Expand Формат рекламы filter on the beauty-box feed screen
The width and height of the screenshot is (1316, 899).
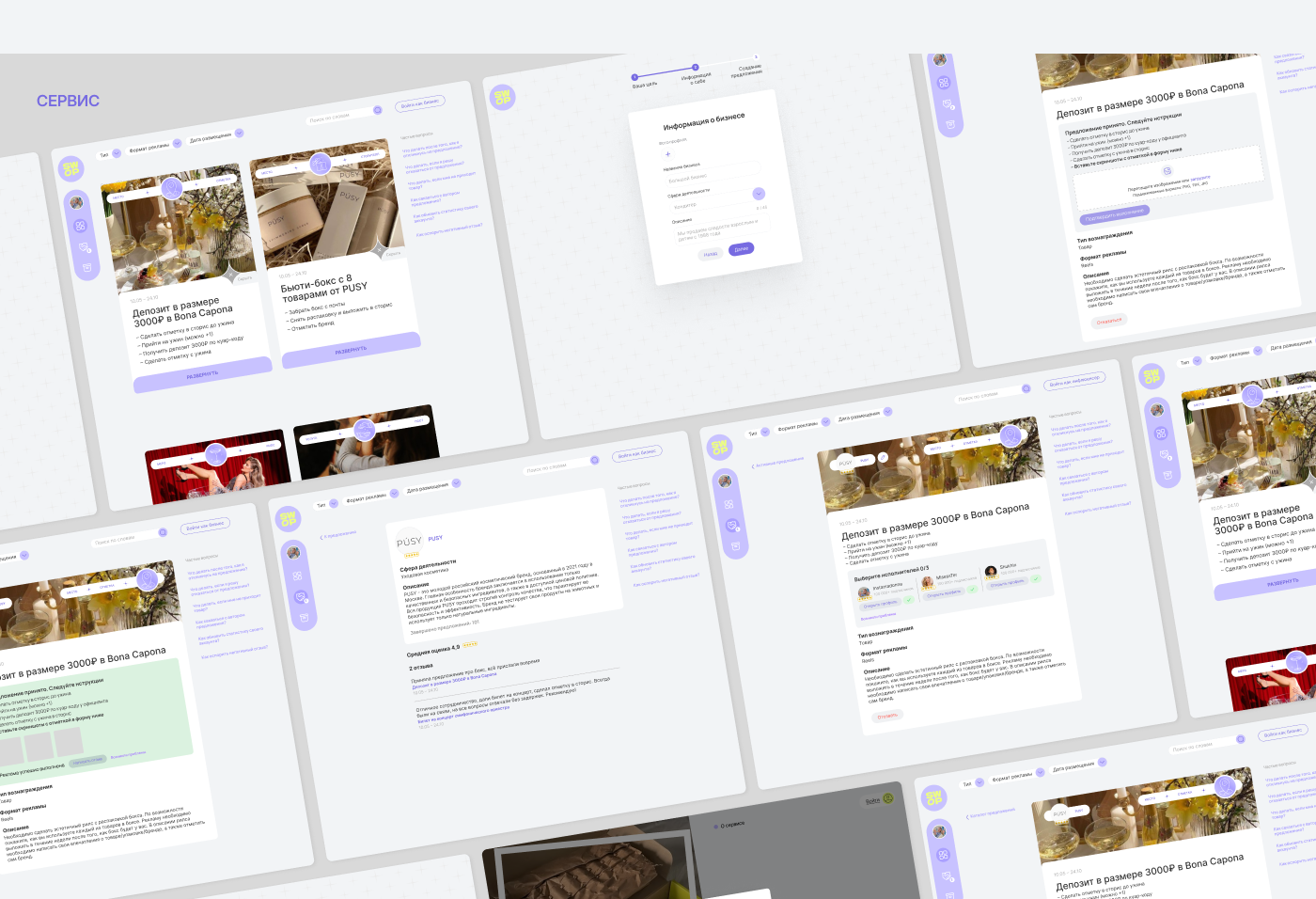pos(177,144)
